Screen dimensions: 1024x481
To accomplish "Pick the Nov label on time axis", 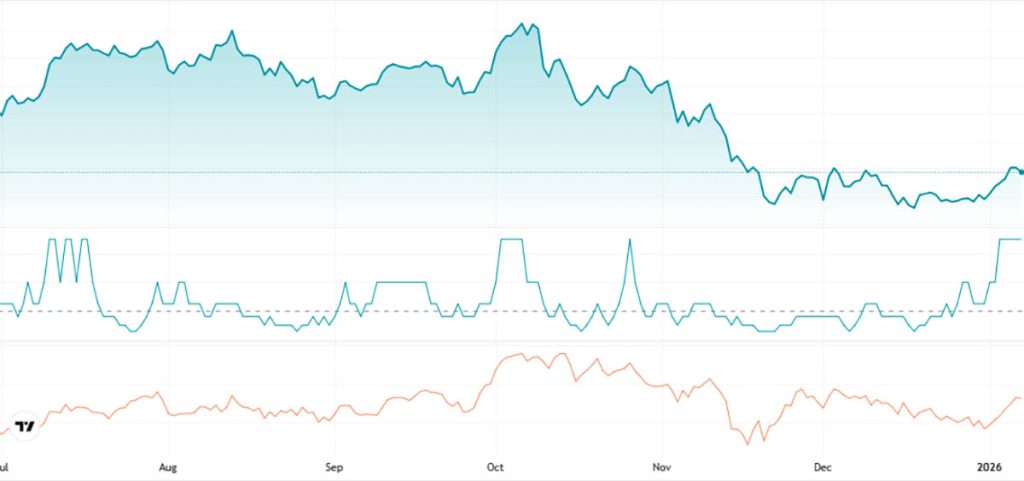I will (661, 467).
